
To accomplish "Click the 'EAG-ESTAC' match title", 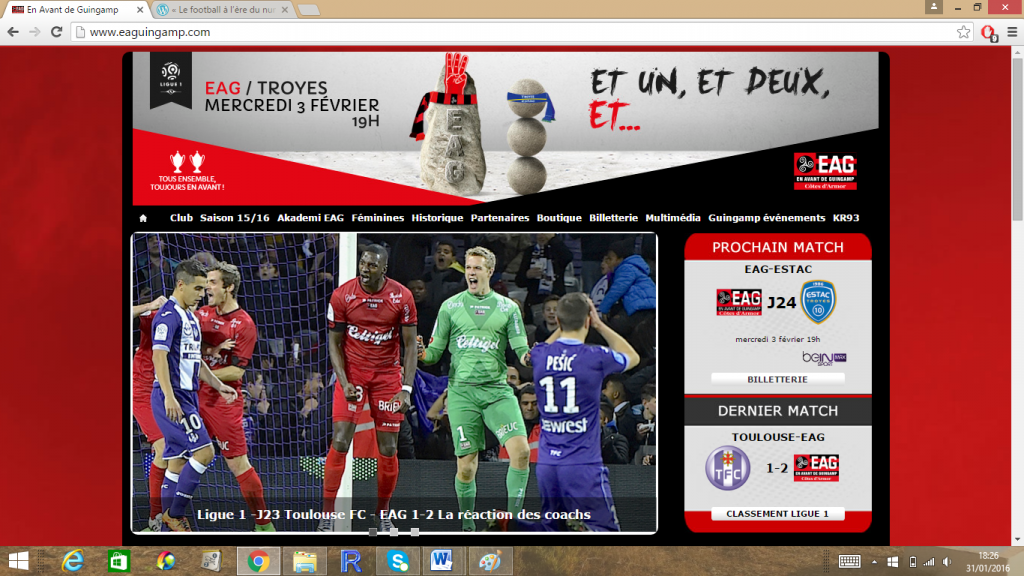I will click(778, 269).
